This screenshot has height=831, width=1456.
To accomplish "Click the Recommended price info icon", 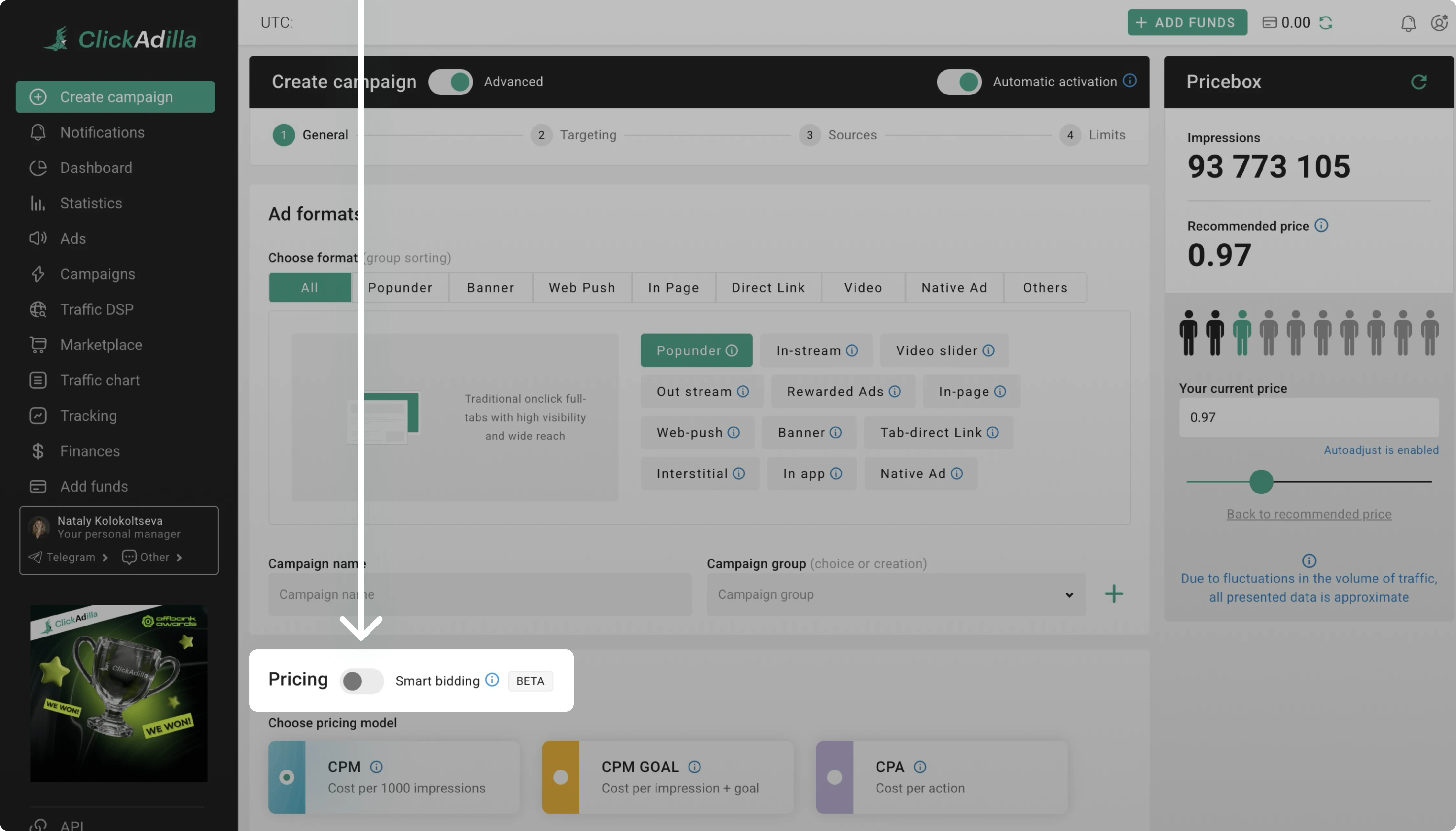I will point(1321,226).
